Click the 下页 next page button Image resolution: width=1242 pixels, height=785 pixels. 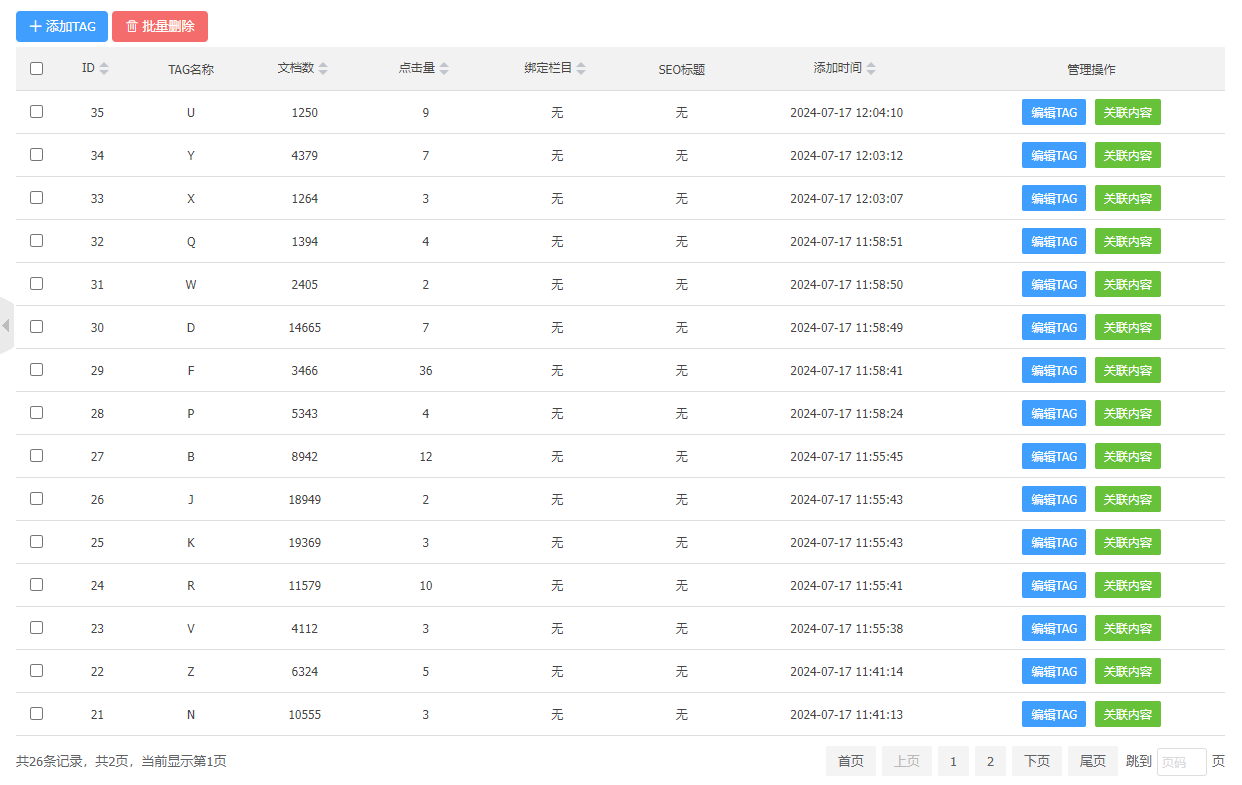[1036, 762]
